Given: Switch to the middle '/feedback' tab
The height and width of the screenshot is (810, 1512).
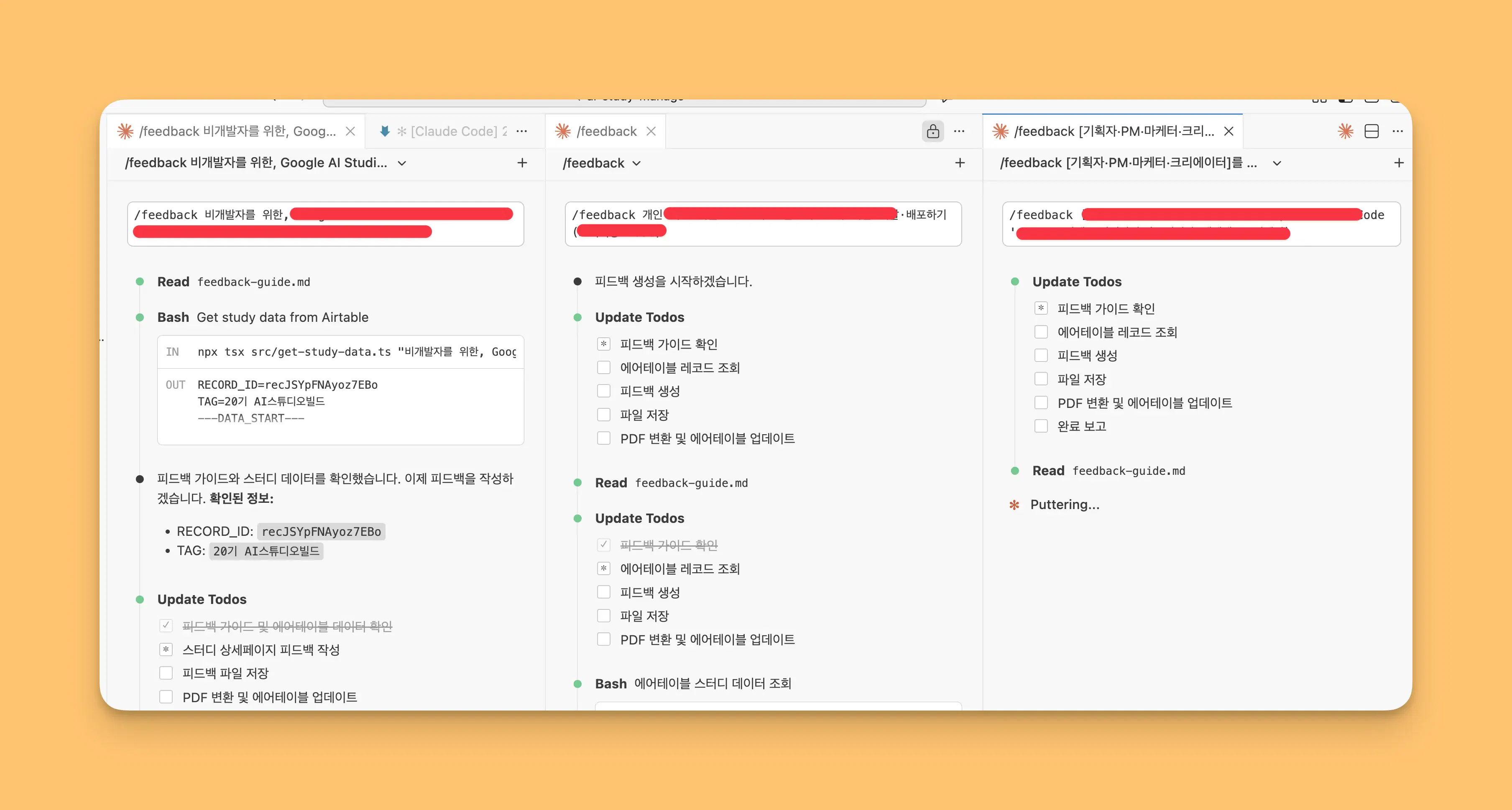Looking at the screenshot, I should [x=606, y=131].
